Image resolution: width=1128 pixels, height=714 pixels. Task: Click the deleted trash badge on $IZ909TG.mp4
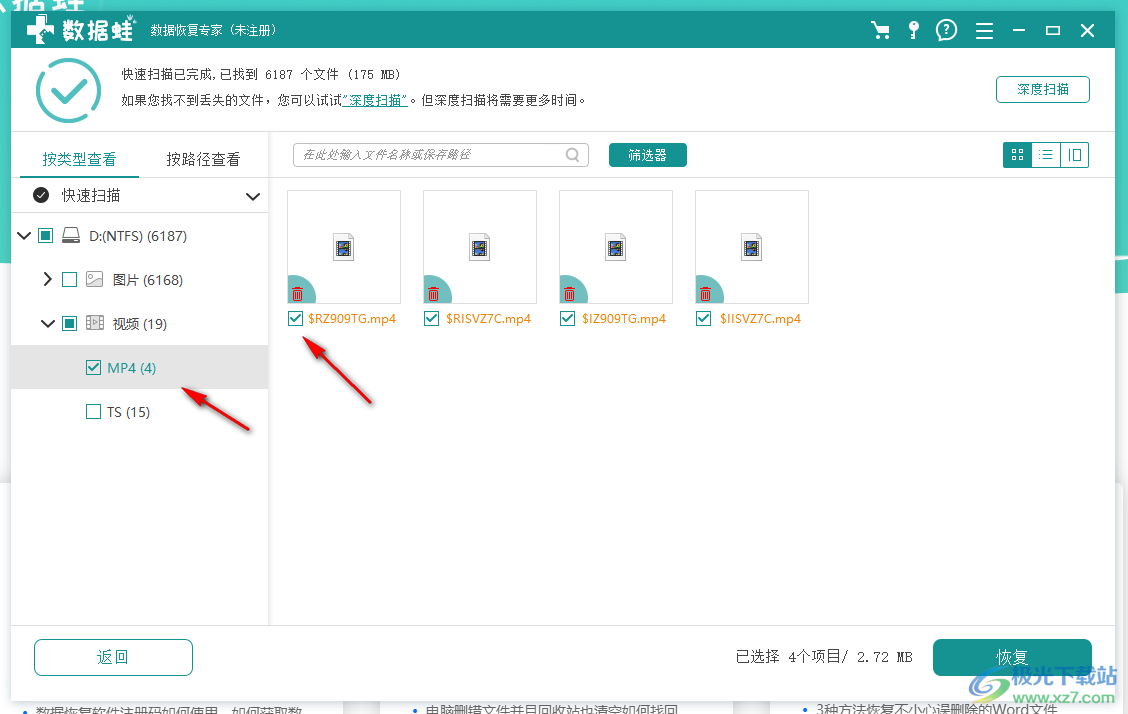tap(570, 293)
